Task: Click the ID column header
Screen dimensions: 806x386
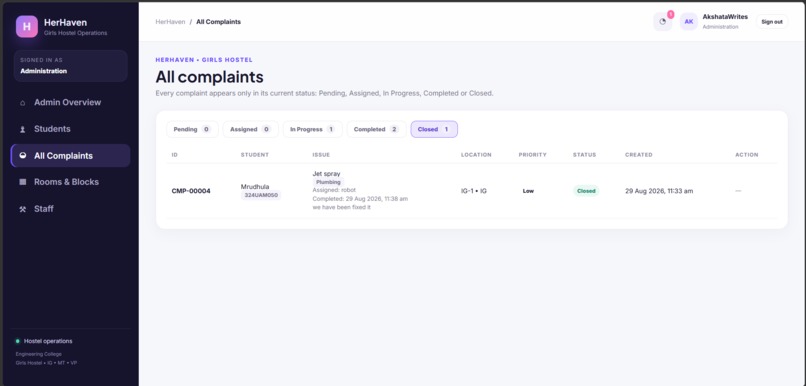Action: 175,155
